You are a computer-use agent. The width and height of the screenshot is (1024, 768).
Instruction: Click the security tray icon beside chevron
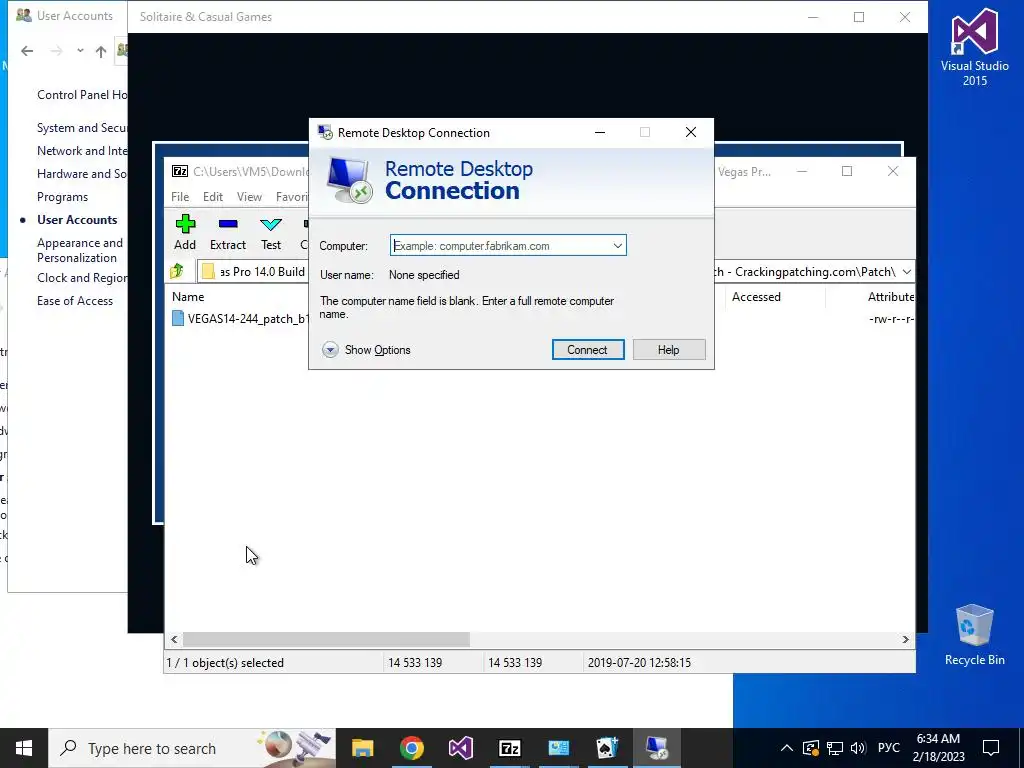tap(811, 748)
